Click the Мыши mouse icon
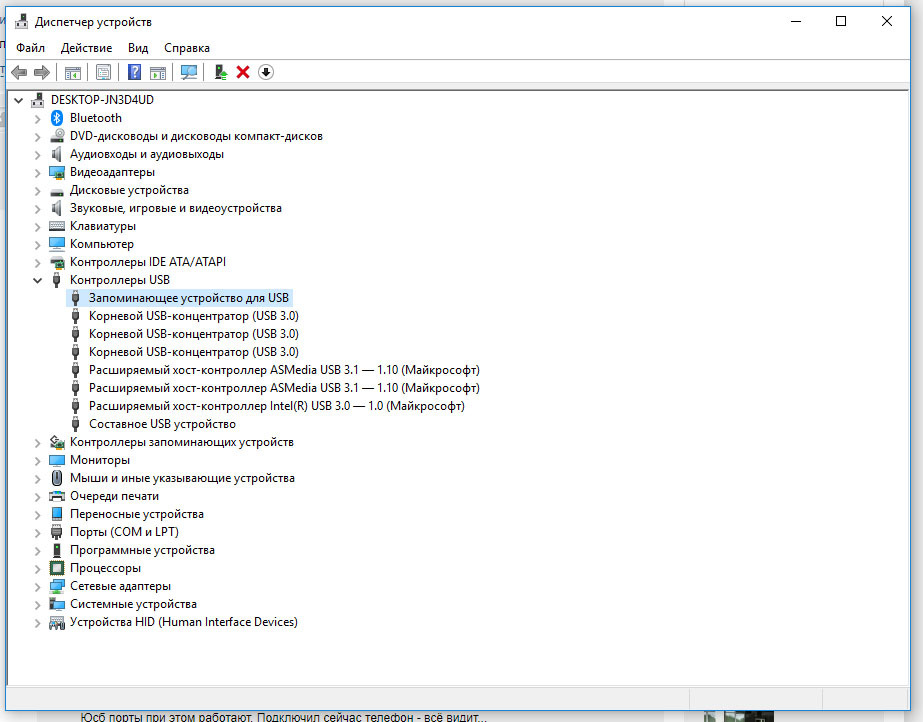This screenshot has width=923, height=722. click(57, 478)
